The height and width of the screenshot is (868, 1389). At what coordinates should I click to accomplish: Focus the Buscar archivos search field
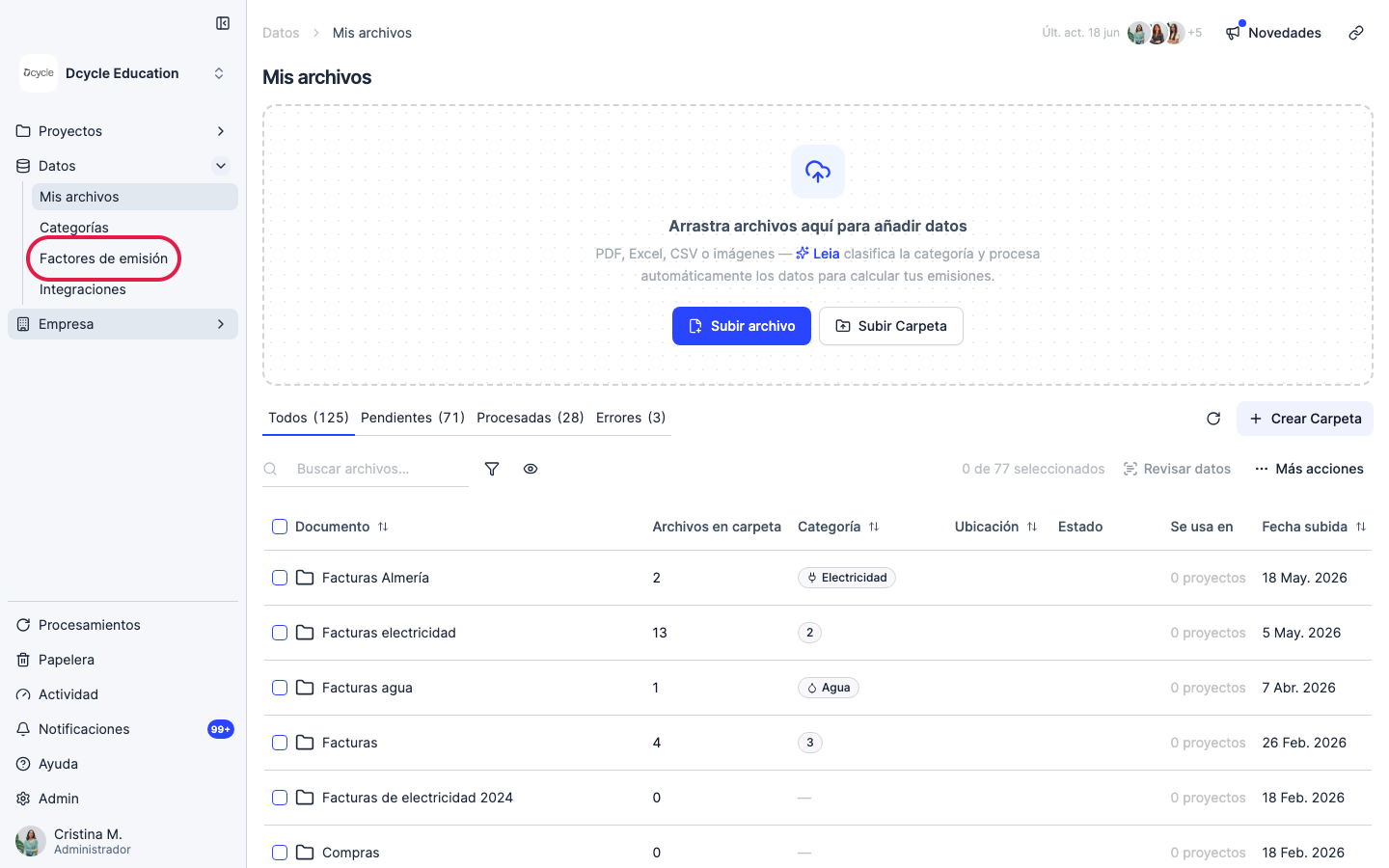(x=366, y=469)
